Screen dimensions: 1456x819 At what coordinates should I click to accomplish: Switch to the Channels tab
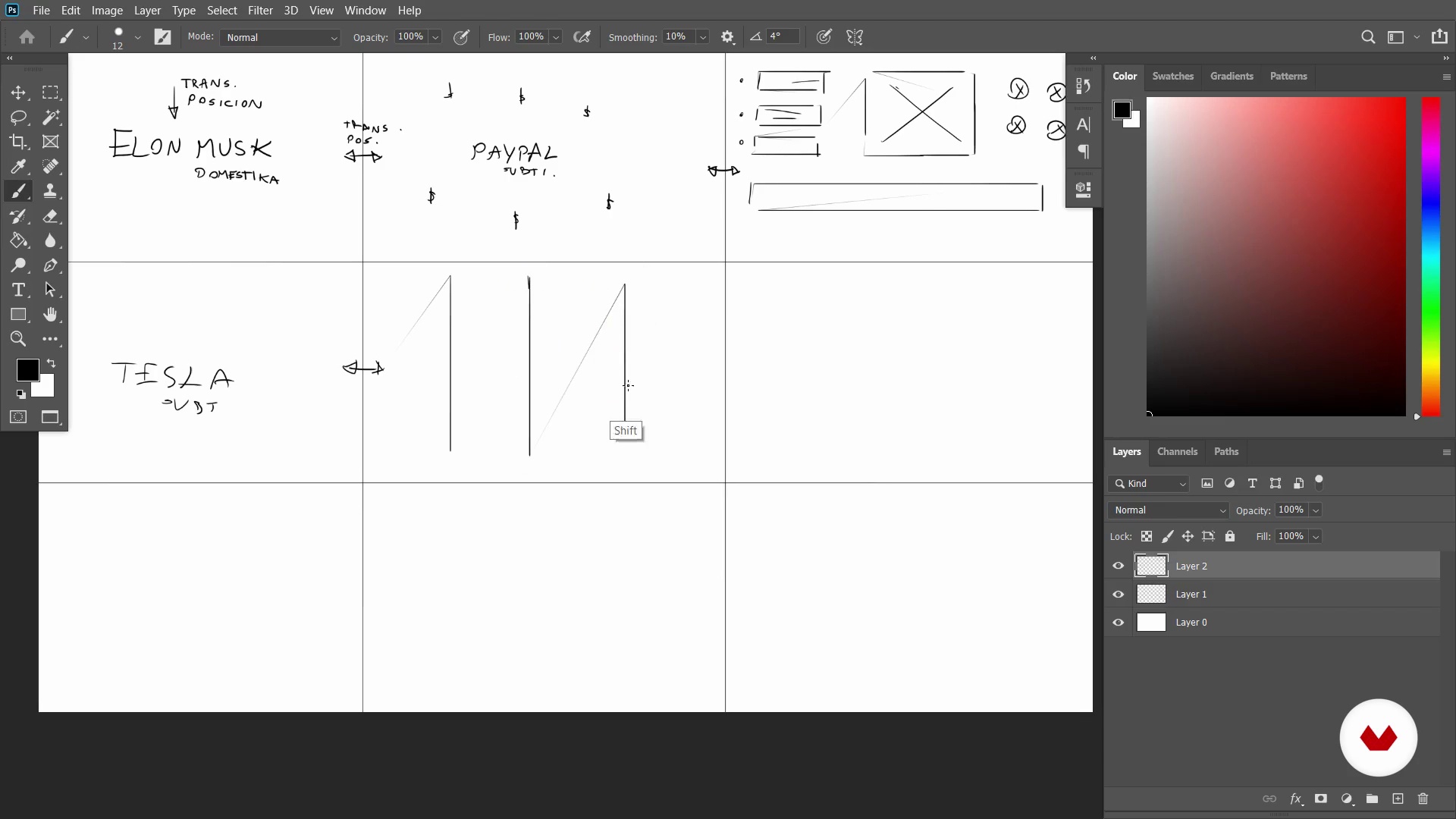point(1177,451)
